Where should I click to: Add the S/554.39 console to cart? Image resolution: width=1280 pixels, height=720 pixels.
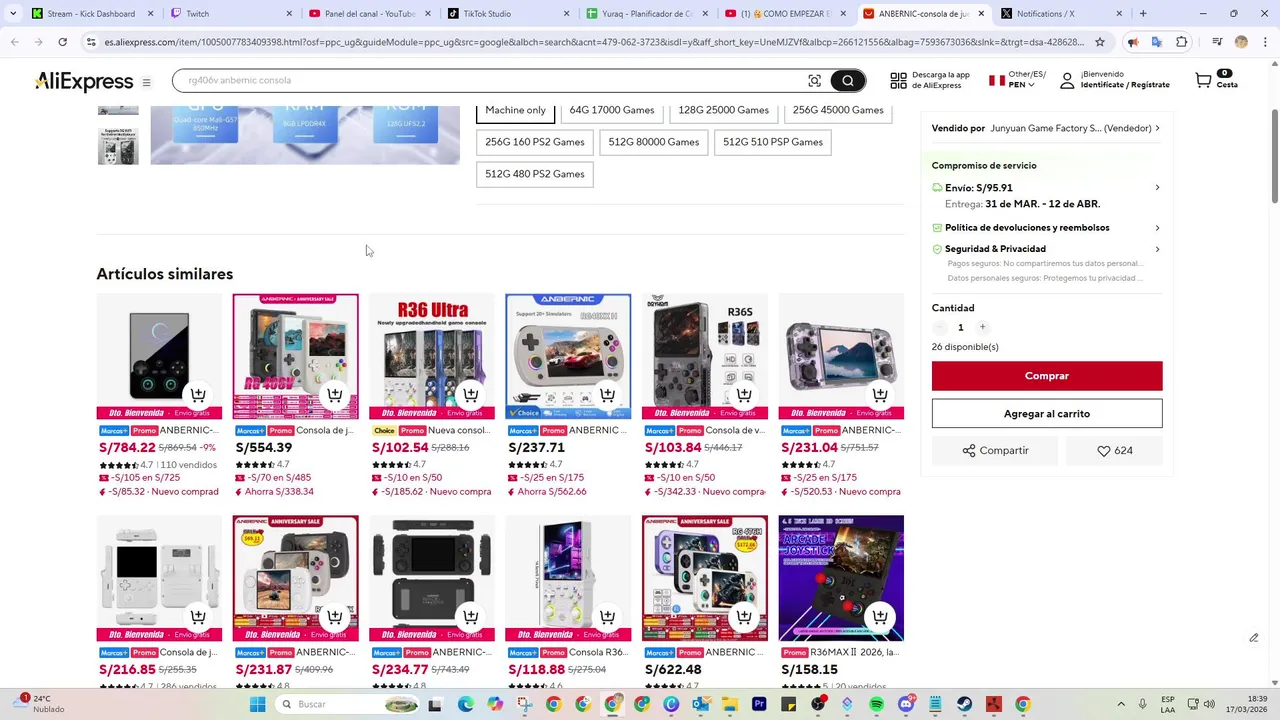[334, 395]
